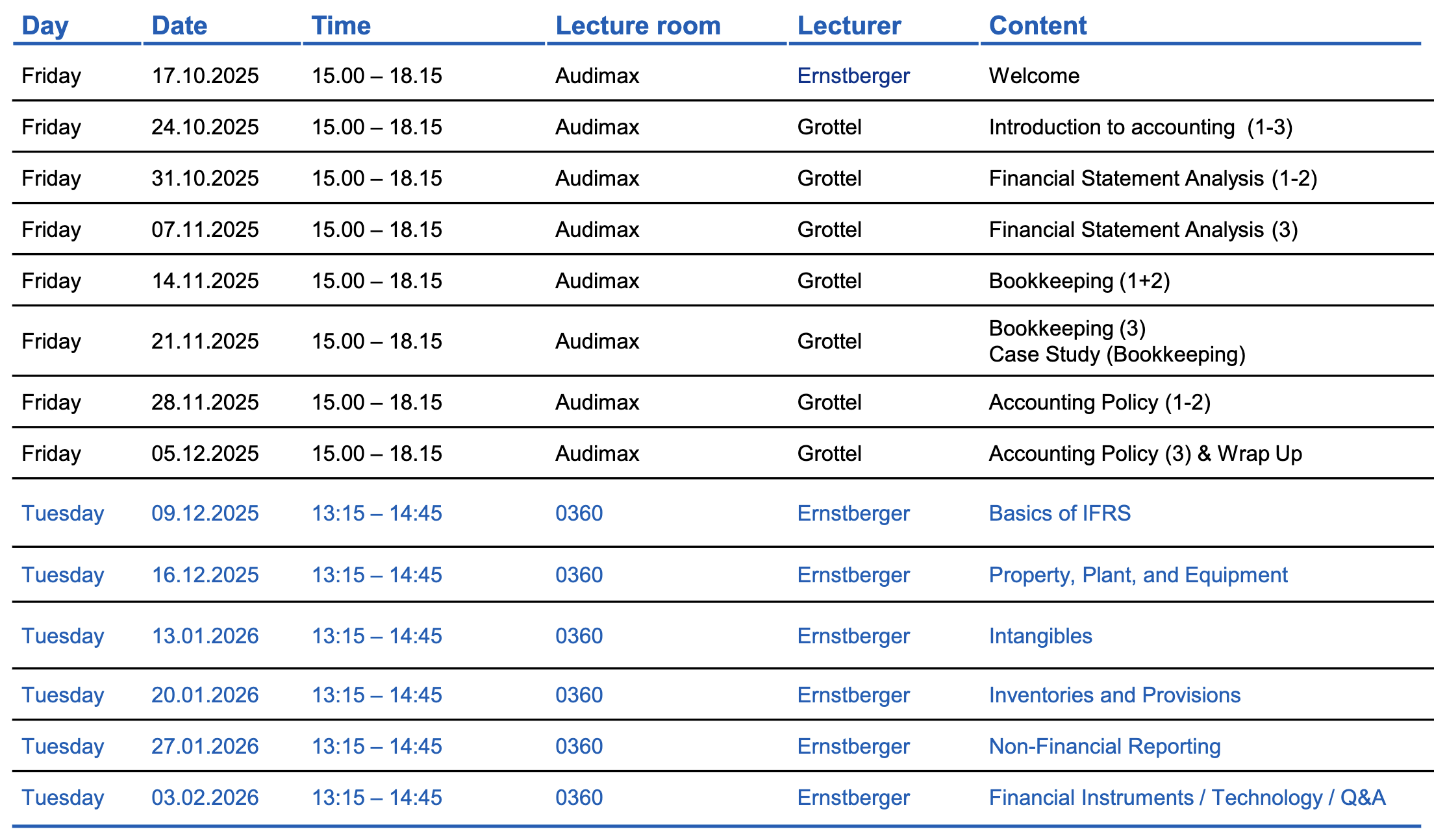
Task: Select the "Bookkeeping (1+2)" content cell
Action: tap(1079, 281)
